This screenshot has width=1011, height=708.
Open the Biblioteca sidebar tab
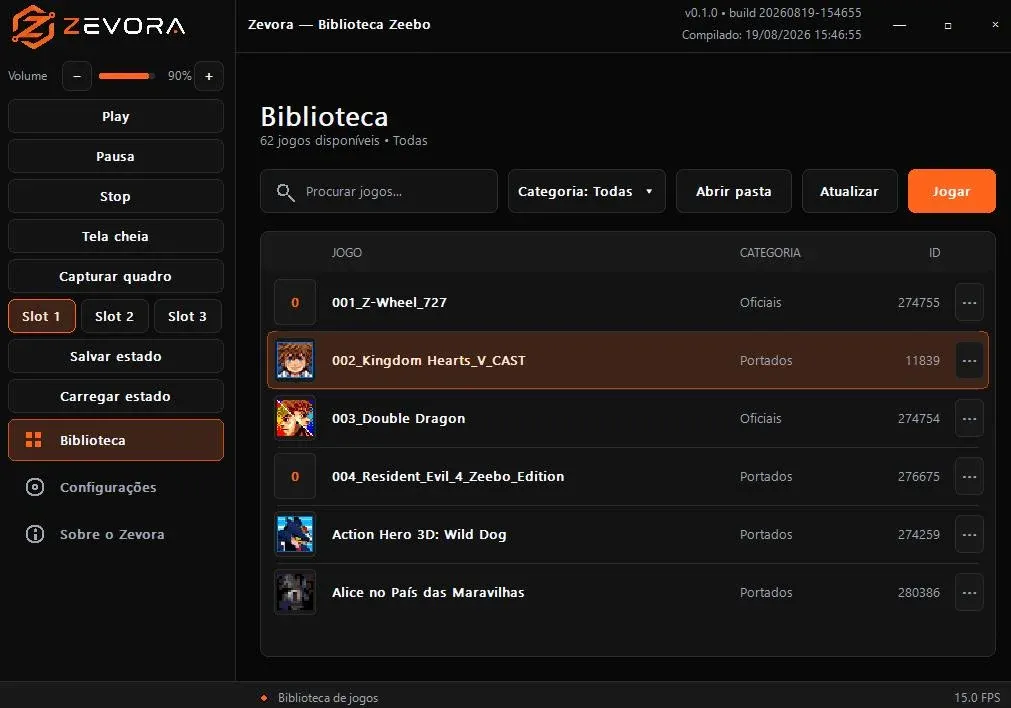point(116,440)
